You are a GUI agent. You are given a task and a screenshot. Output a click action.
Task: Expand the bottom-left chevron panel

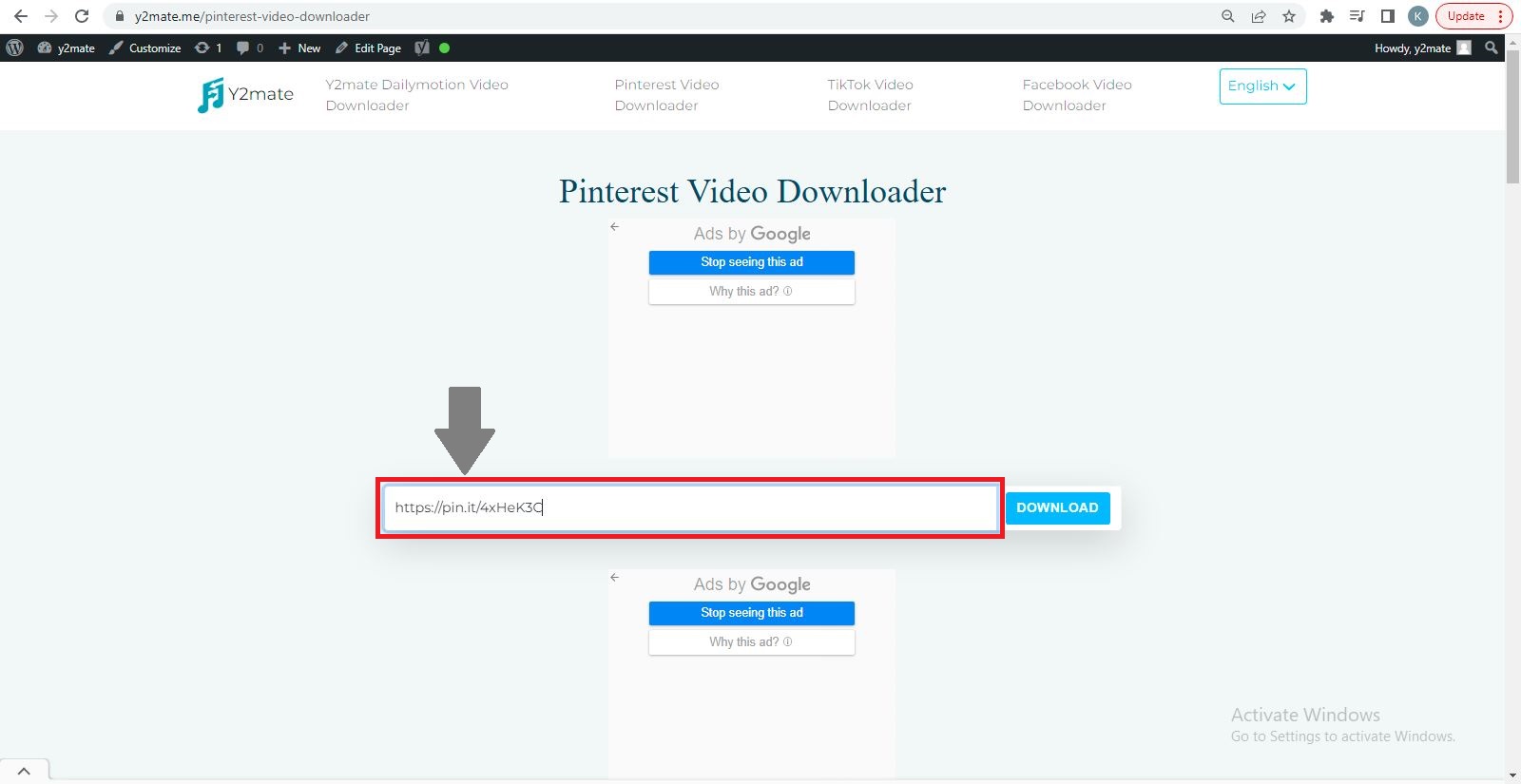point(25,771)
